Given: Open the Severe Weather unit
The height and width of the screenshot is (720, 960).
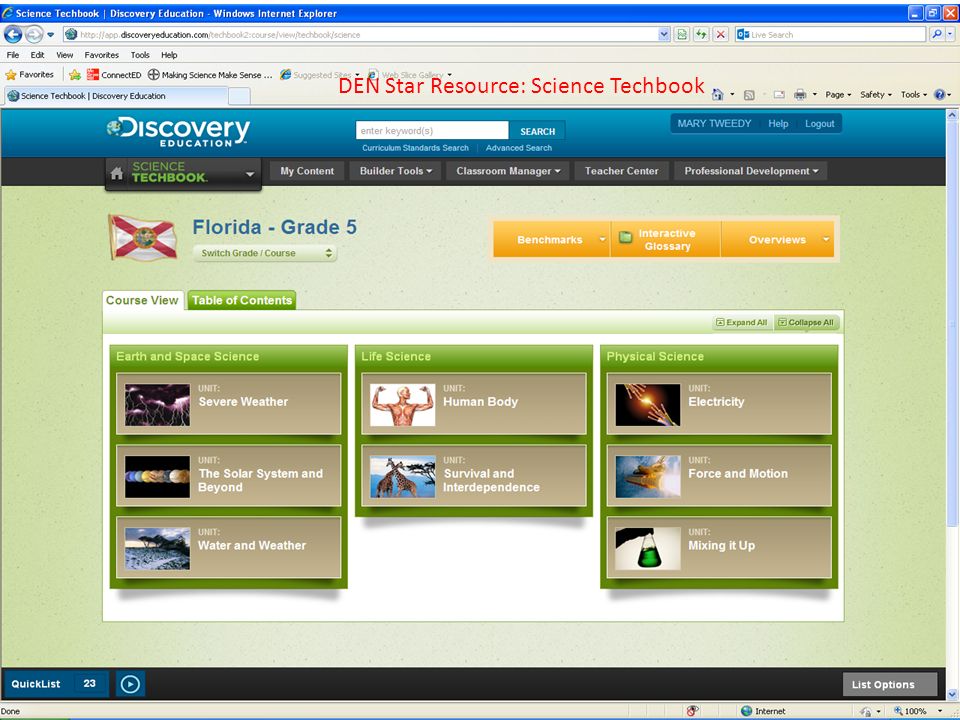Looking at the screenshot, I should 228,403.
